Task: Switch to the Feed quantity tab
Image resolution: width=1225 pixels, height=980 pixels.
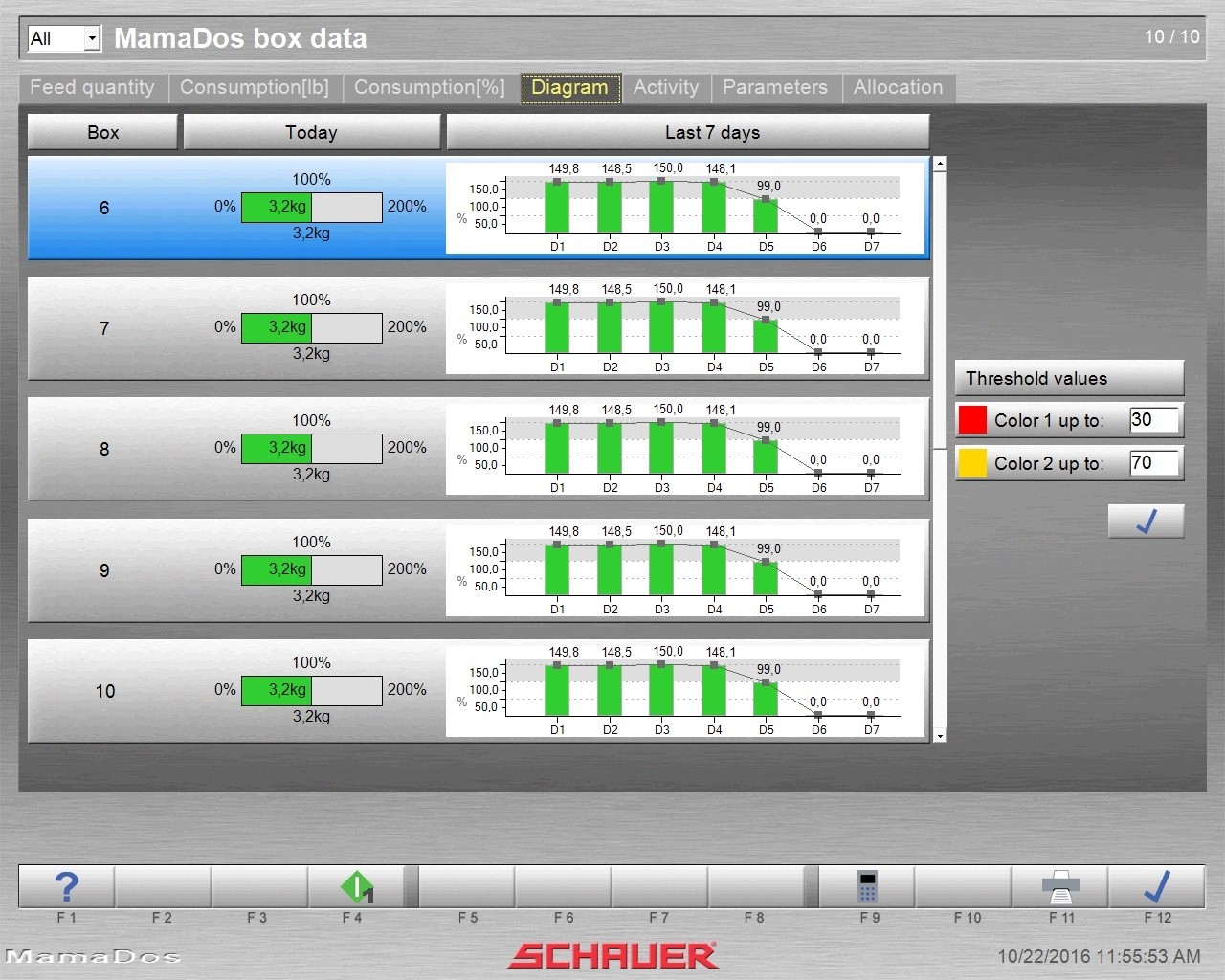Action: [x=92, y=87]
